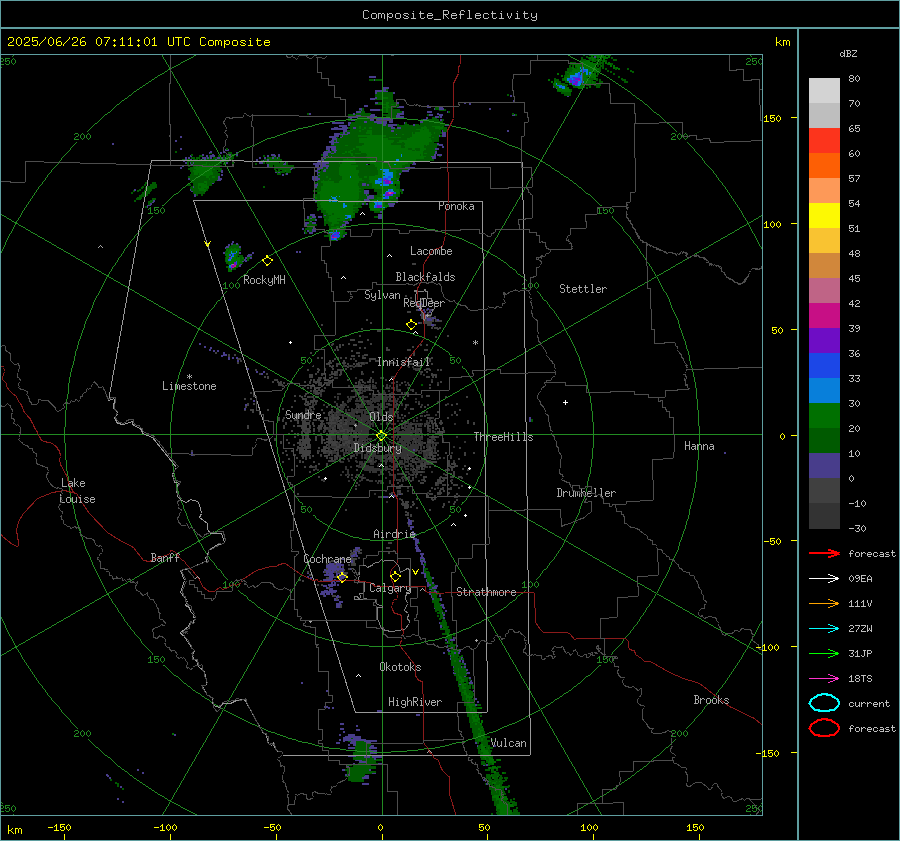Screen dimensions: 900x841
Task: Click the Didsbury city label
Action: pyautogui.click(x=378, y=448)
